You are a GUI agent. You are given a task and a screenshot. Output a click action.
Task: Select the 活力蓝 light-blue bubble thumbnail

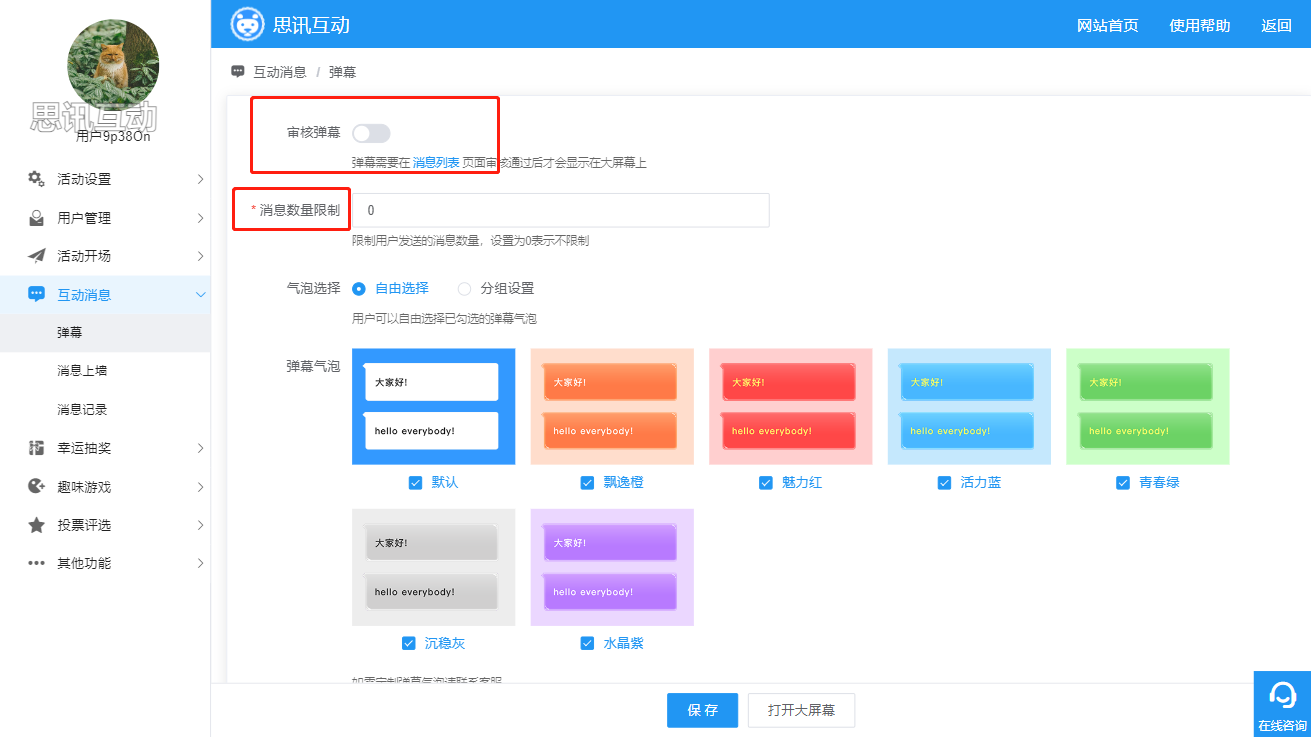point(969,407)
